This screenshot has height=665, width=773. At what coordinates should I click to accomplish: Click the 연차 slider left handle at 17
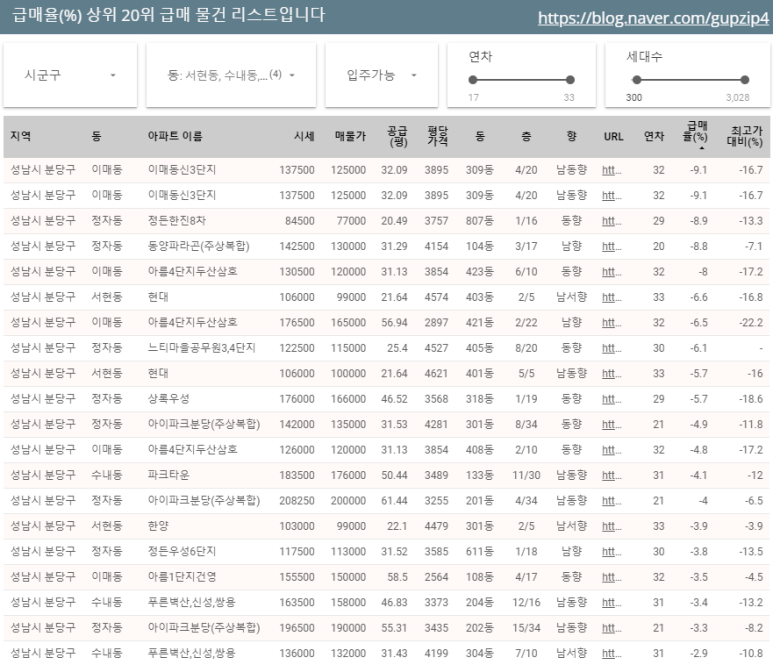[x=473, y=80]
